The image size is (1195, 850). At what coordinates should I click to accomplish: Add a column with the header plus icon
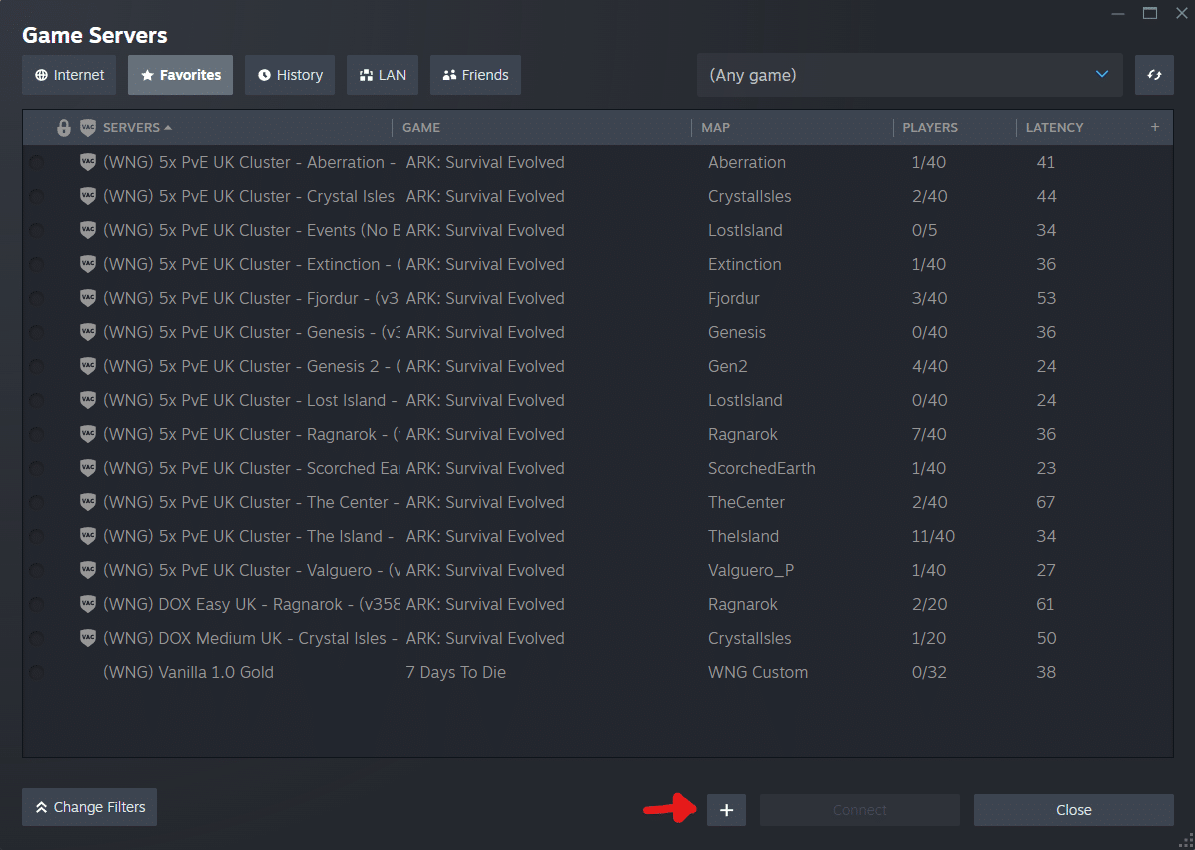(1155, 127)
